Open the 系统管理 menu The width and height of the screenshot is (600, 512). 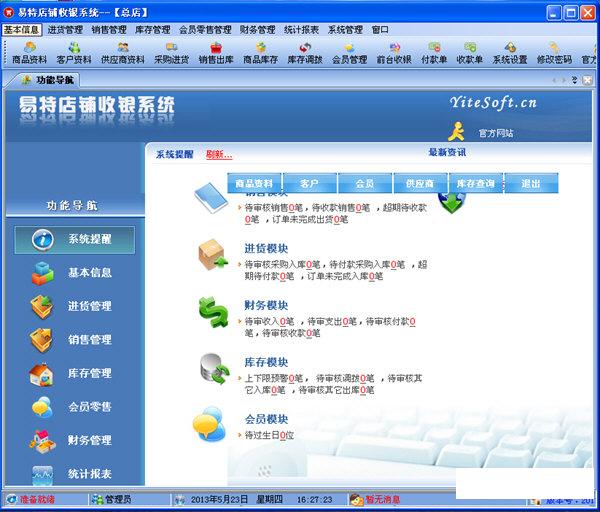click(x=346, y=29)
